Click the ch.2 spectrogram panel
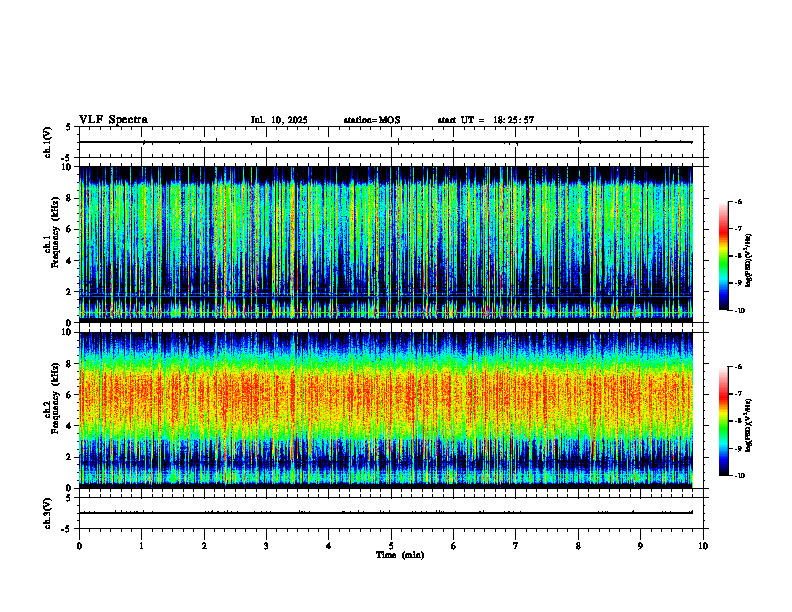 point(386,410)
